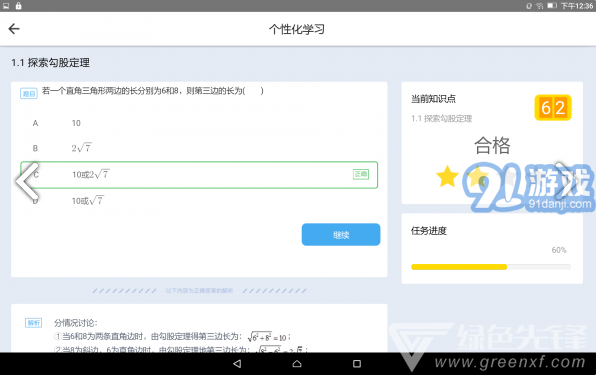The image size is (596, 376).
Task: Click the 解析 tag icon
Action: point(33,323)
